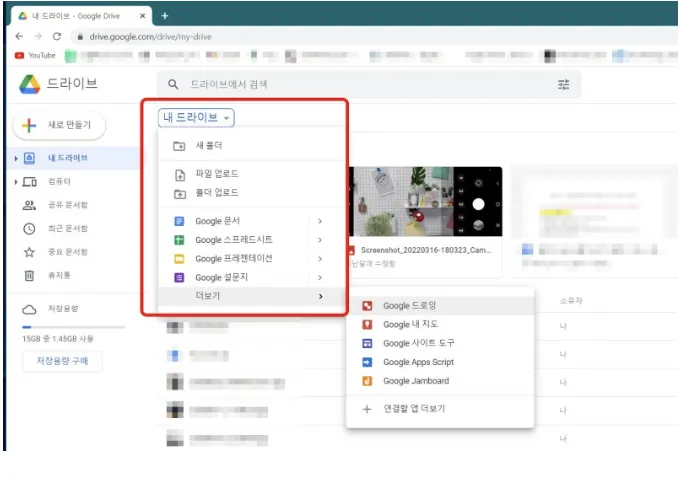Select Google 스프레드시트 menu entry
Screen dimensions: 679x479
[251, 240]
